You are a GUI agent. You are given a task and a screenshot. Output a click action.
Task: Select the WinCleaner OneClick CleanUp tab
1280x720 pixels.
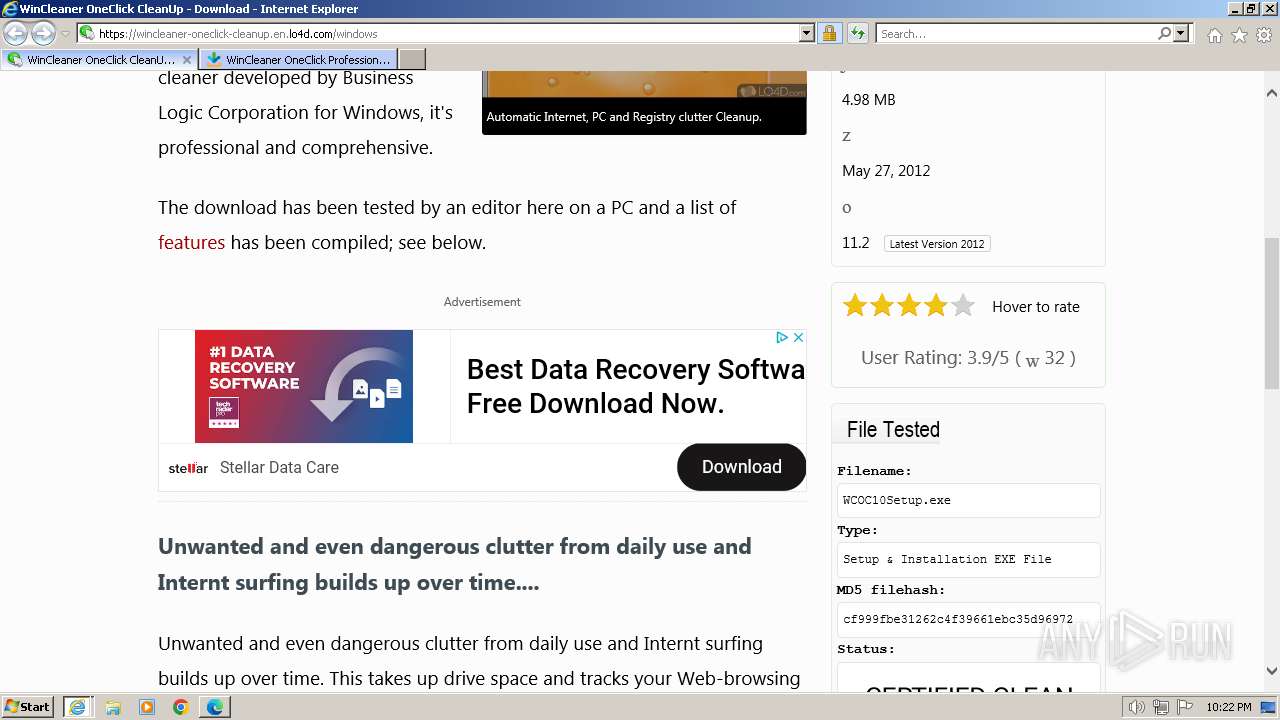pyautogui.click(x=99, y=59)
